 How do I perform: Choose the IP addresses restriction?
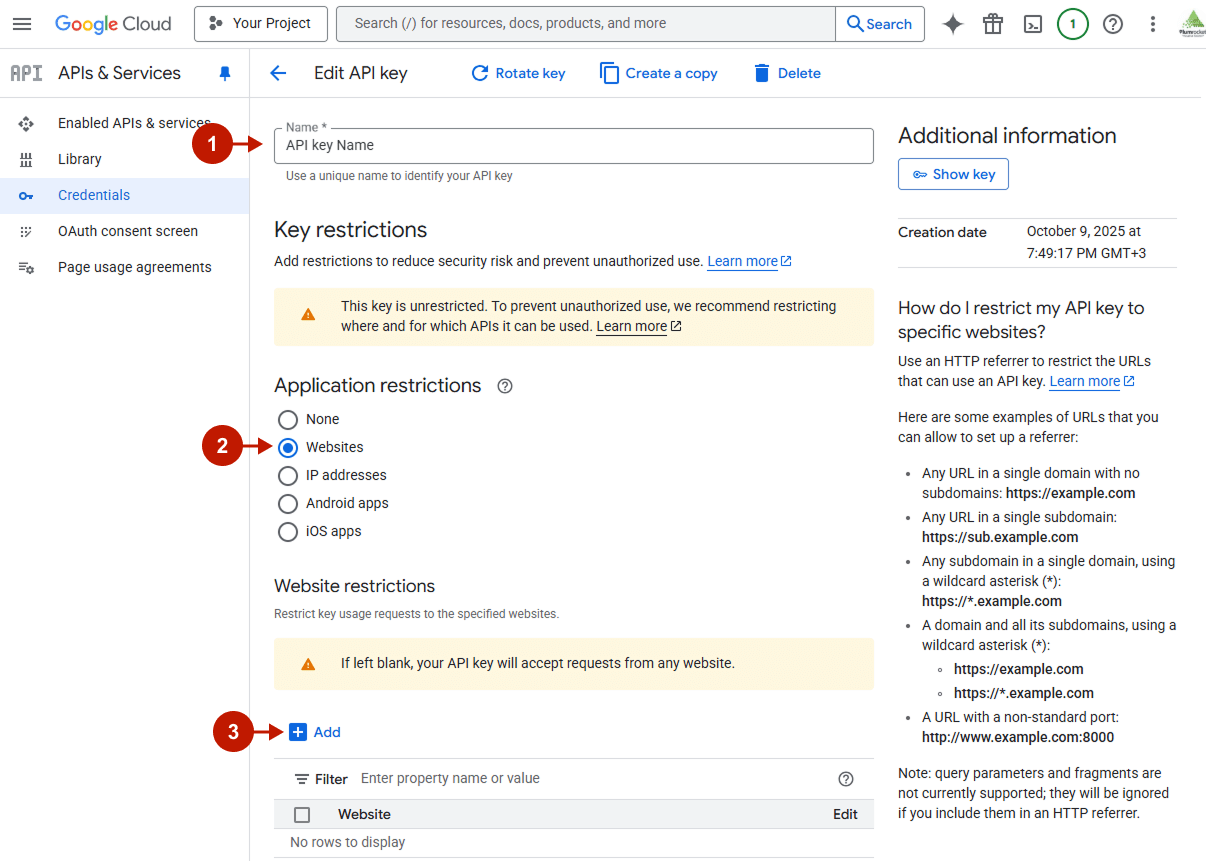point(288,475)
